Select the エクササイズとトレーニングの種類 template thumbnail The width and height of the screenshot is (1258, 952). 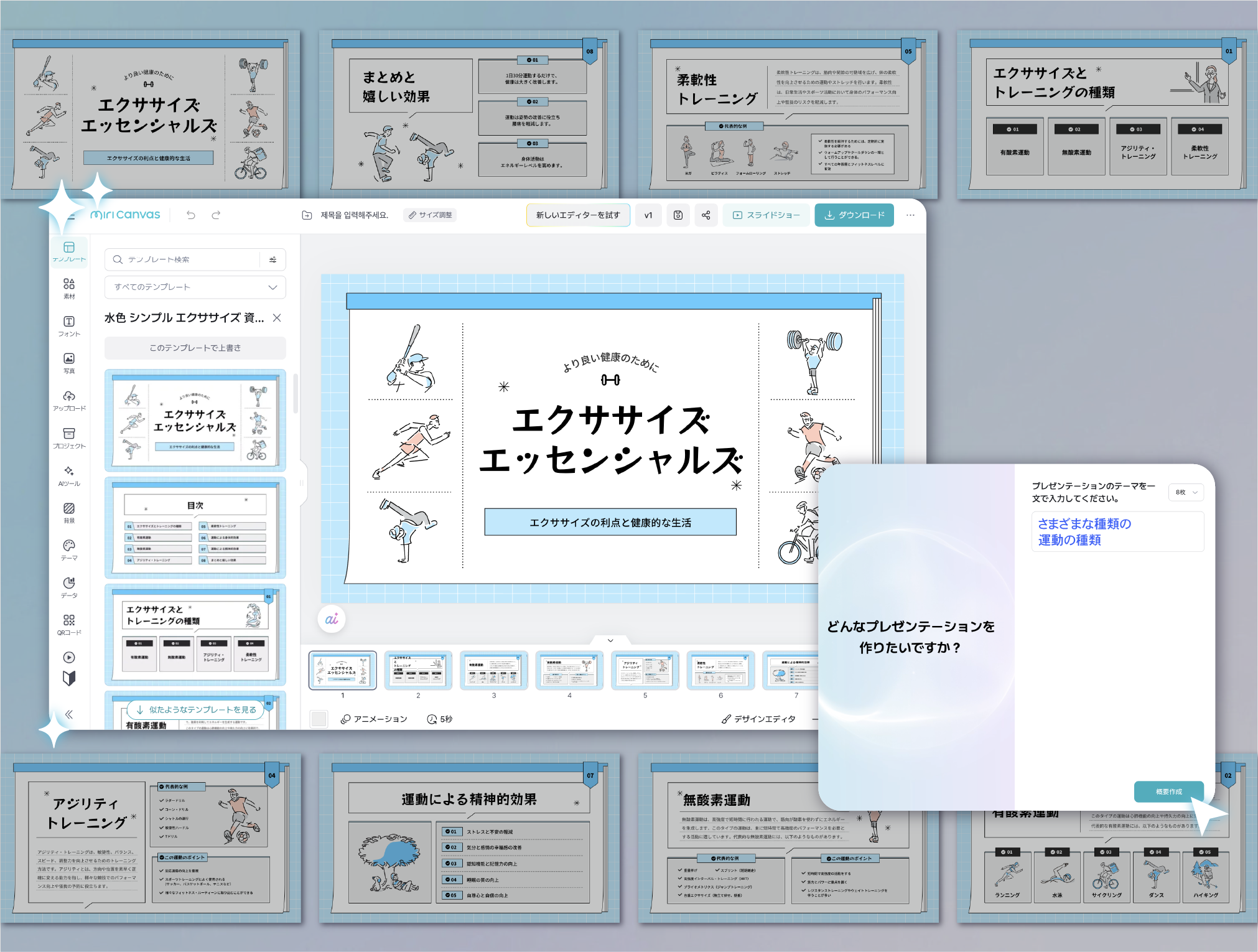[x=195, y=635]
